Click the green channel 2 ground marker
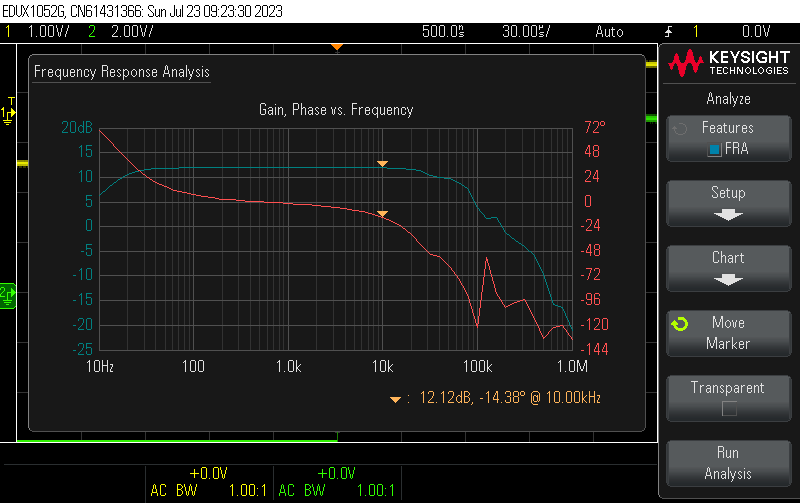The image size is (800, 503). (x=7, y=294)
